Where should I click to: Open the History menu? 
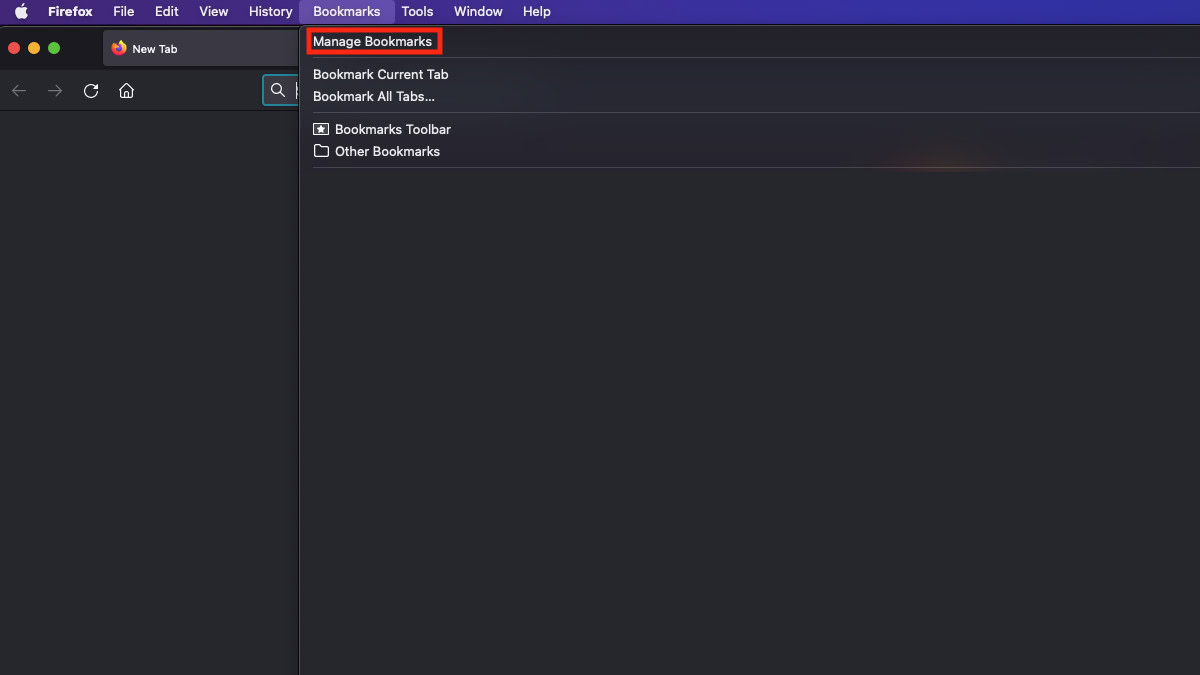point(270,12)
